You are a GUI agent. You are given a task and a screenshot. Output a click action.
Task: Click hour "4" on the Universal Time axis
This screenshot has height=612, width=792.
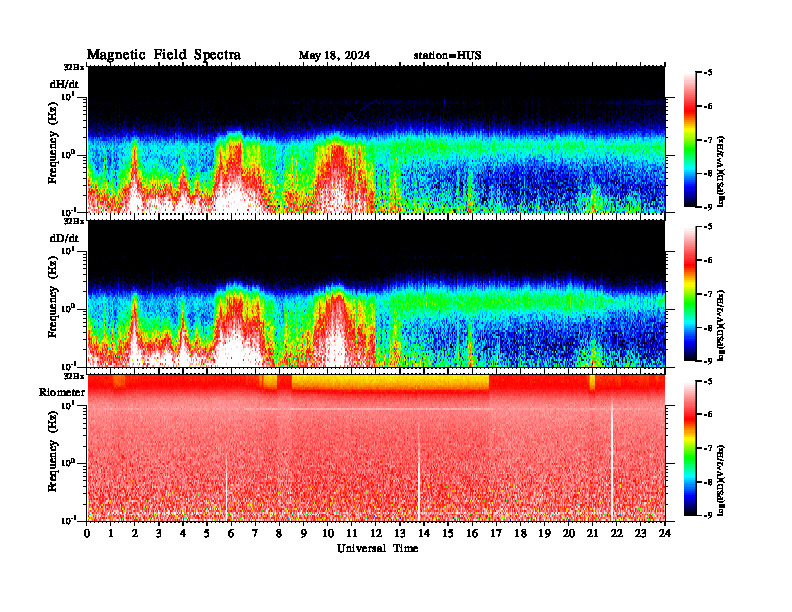183,533
